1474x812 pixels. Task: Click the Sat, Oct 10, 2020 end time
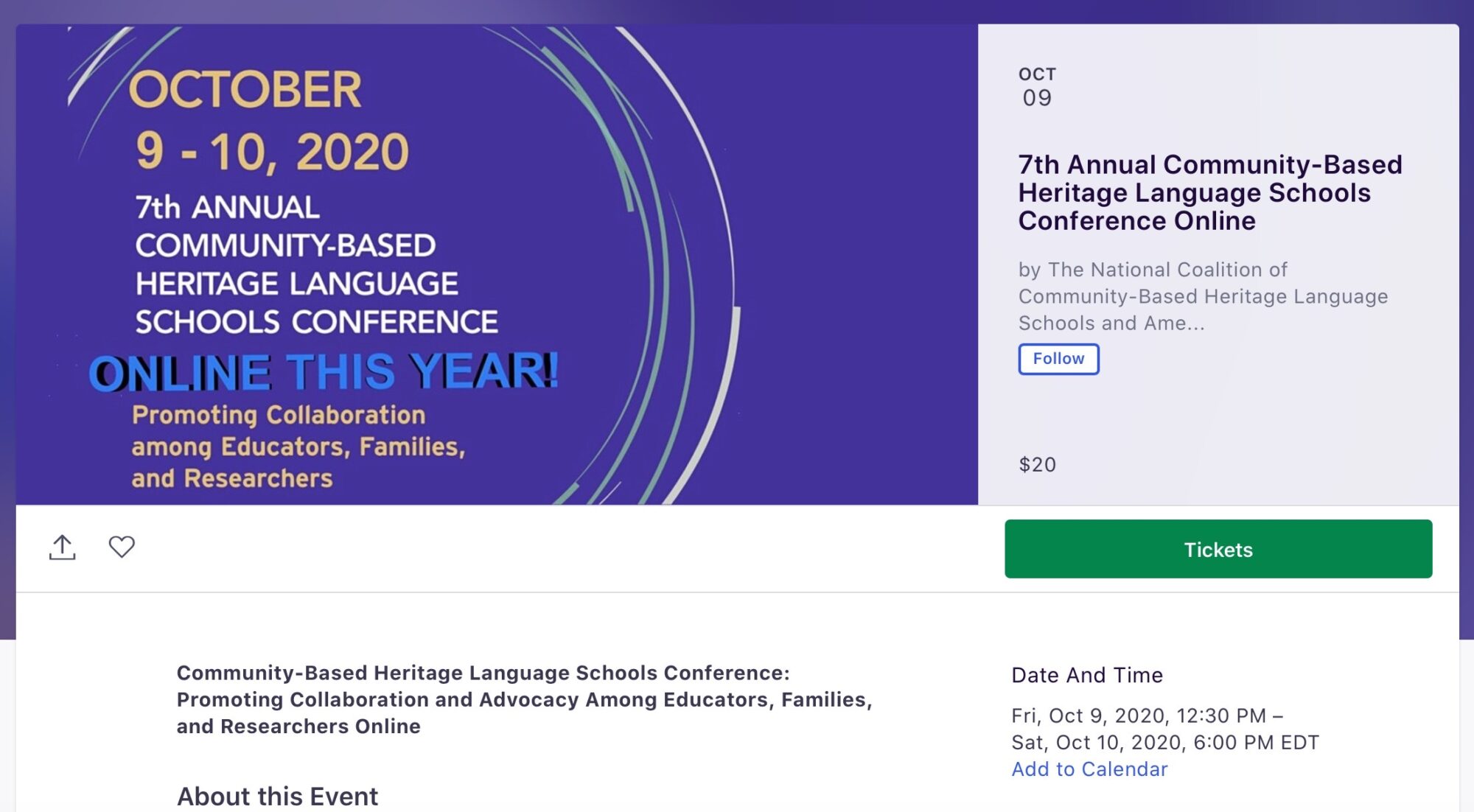pyautogui.click(x=1165, y=743)
